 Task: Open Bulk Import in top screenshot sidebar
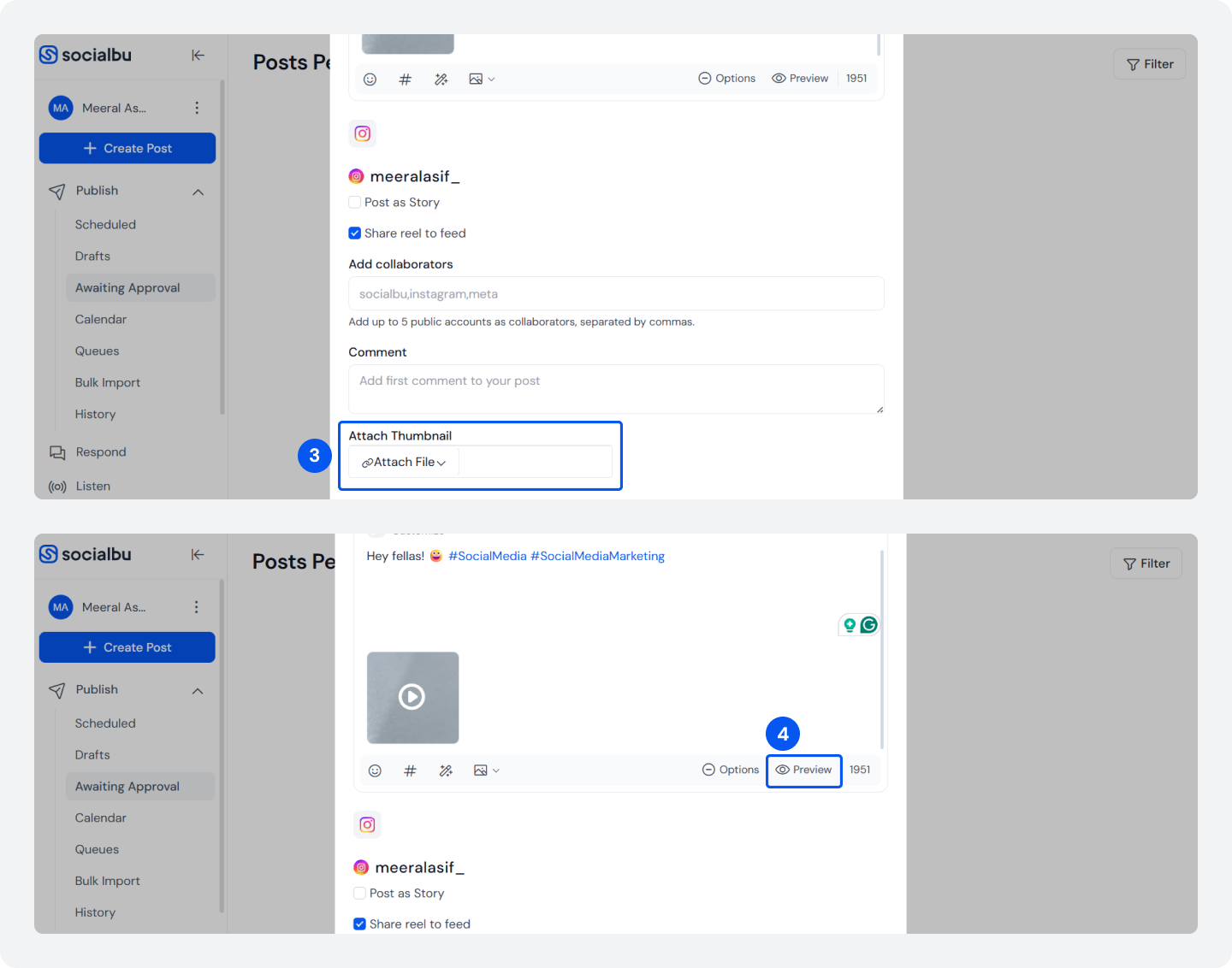coord(108,383)
